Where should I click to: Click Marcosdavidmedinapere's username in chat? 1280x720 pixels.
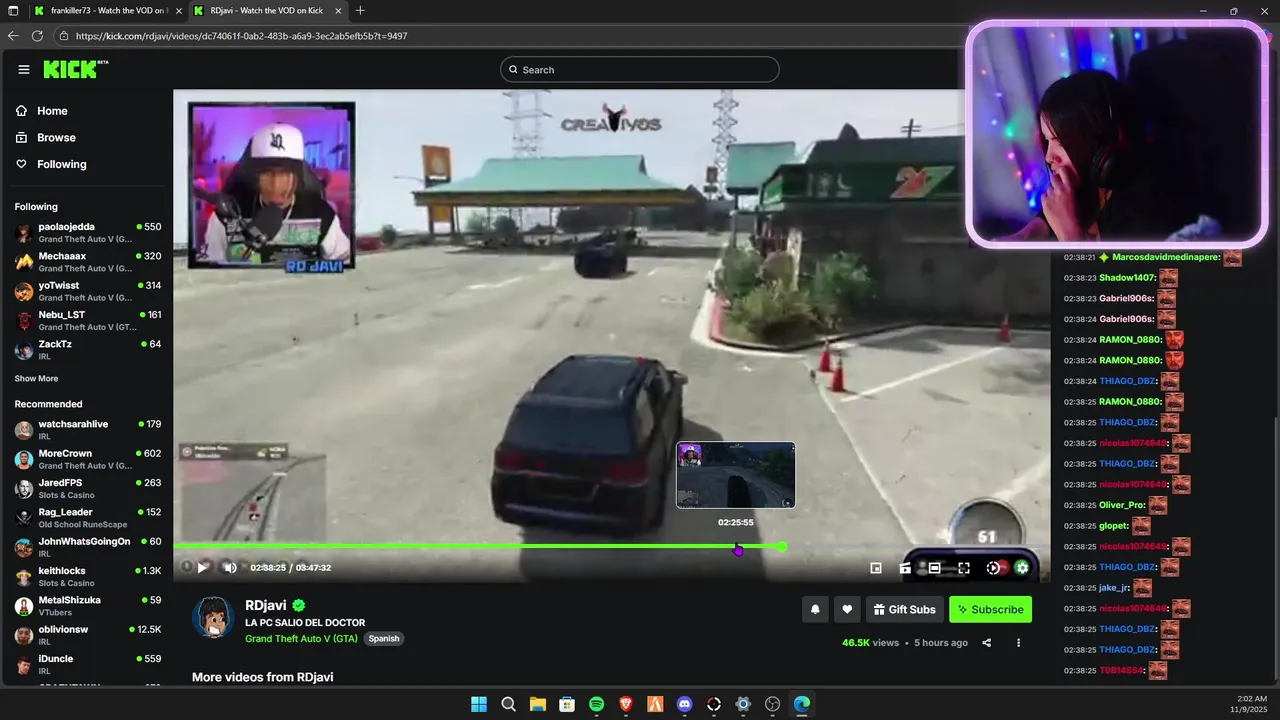pyautogui.click(x=1165, y=257)
